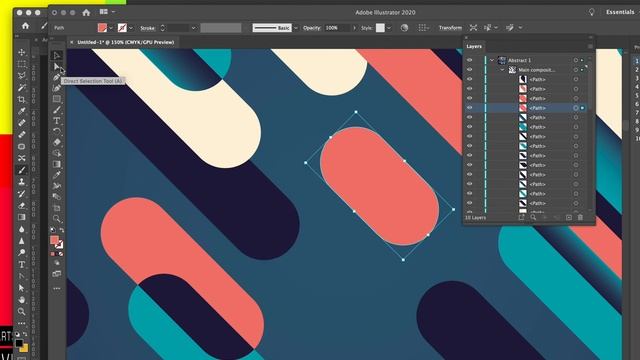Expand the Opacity slider arrow
The height and width of the screenshot is (360, 640).
[354, 28]
